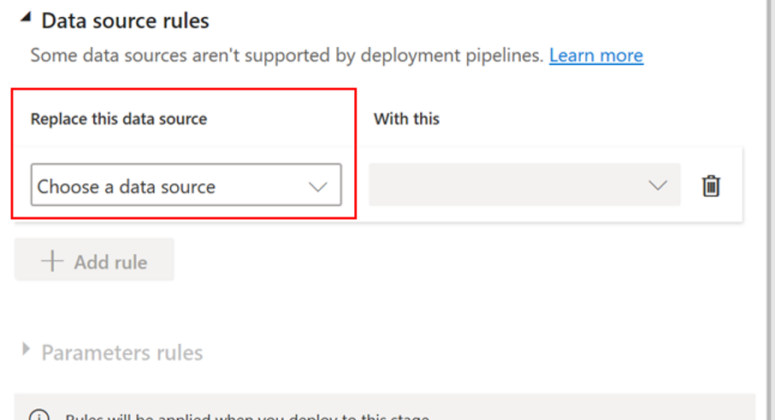Select the Parameters rules section heading
This screenshot has height=420, width=775.
tap(121, 352)
